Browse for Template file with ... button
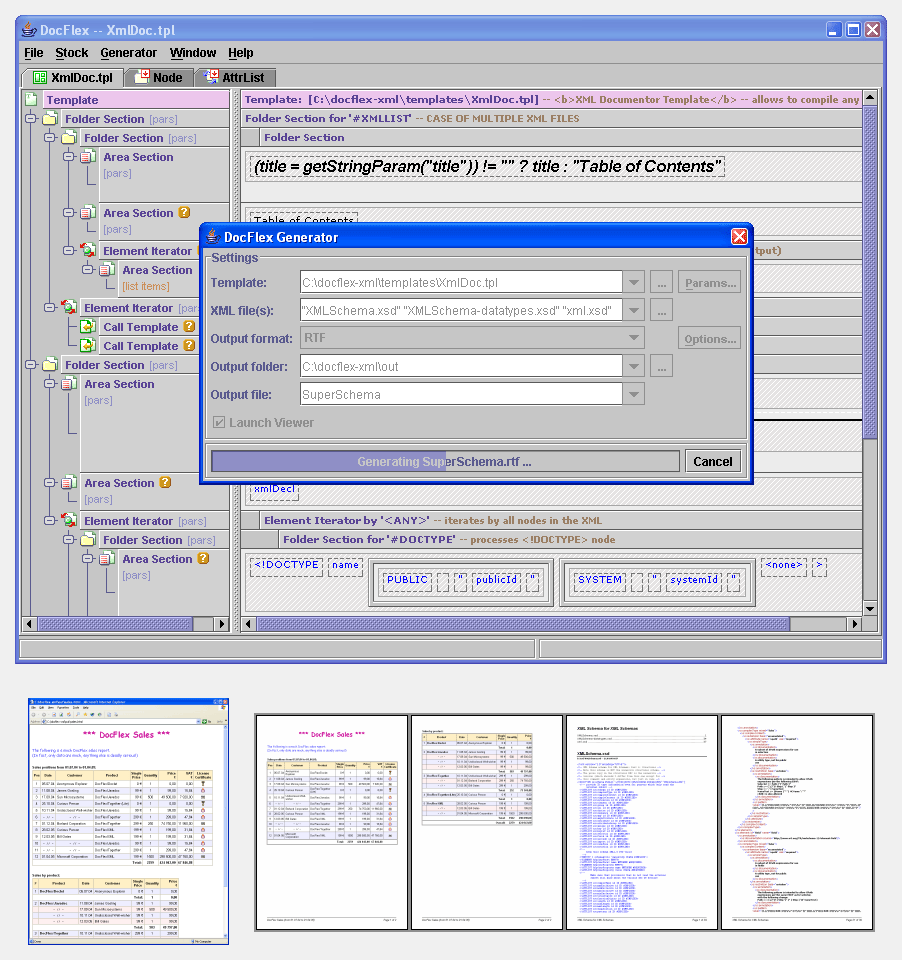902x960 pixels. pyautogui.click(x=661, y=283)
